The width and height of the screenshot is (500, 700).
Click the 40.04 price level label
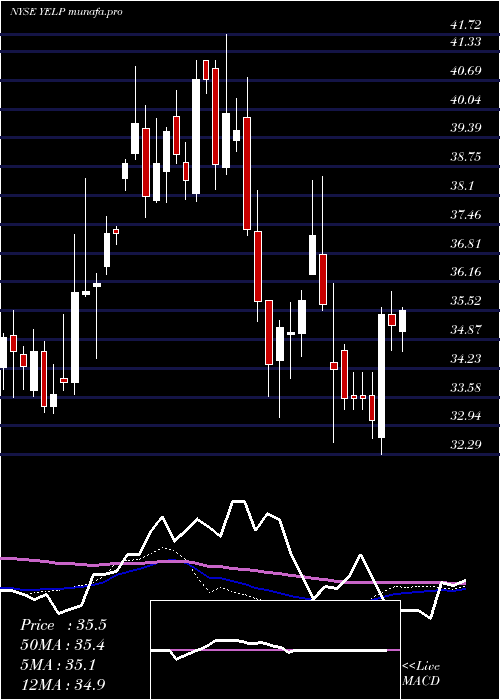coord(466,100)
